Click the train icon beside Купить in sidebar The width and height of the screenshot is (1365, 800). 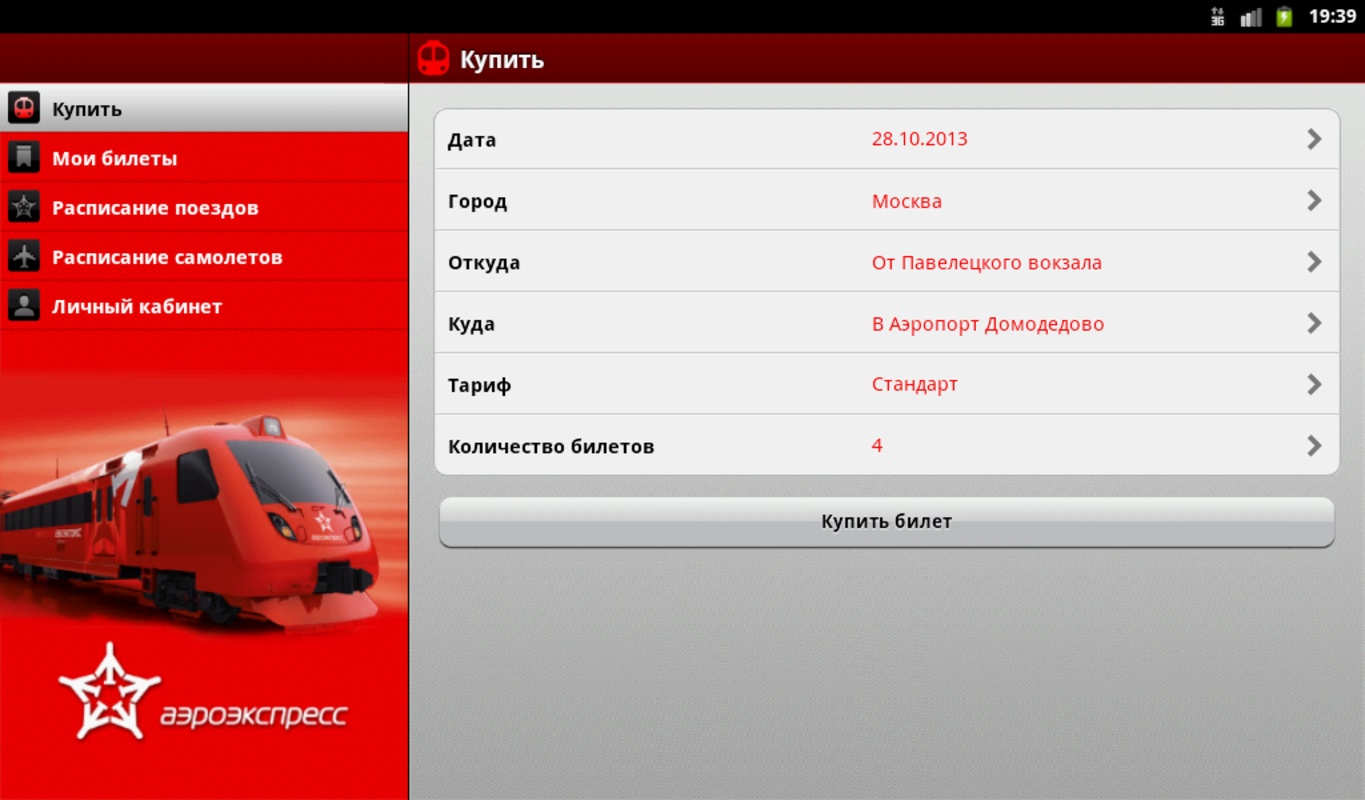click(x=24, y=108)
